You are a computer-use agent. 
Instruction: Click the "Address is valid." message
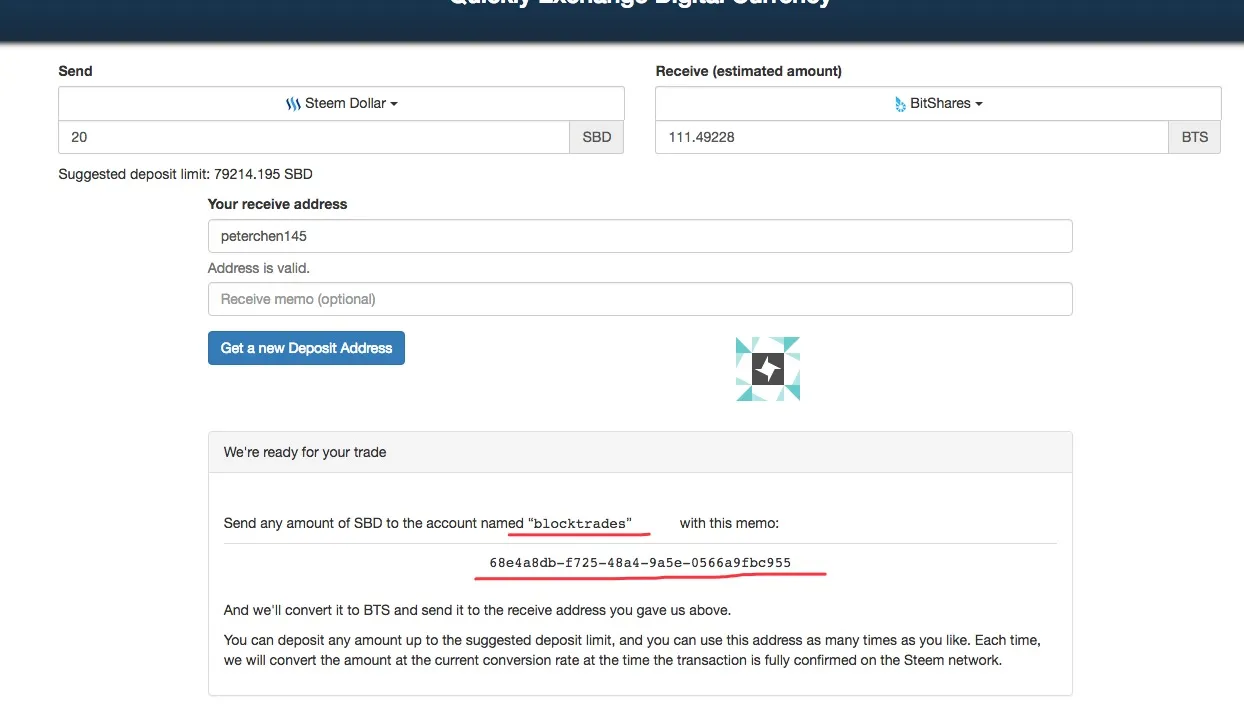259,268
